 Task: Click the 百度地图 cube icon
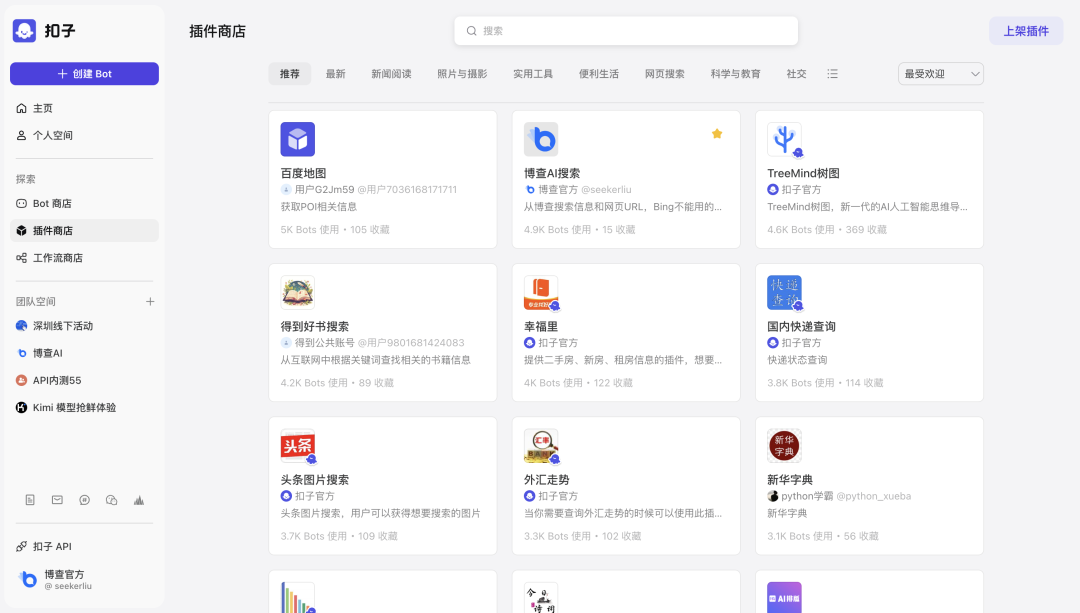(x=298, y=139)
